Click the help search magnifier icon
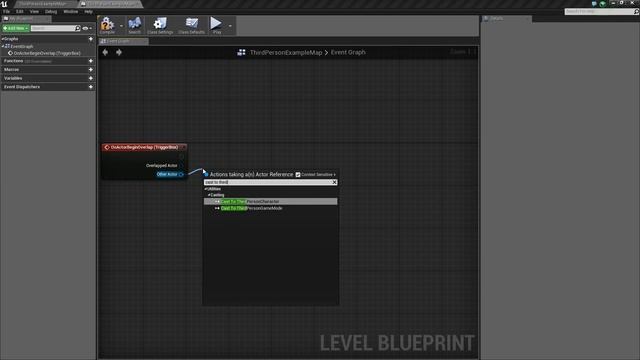The image size is (640, 360). click(x=636, y=11)
